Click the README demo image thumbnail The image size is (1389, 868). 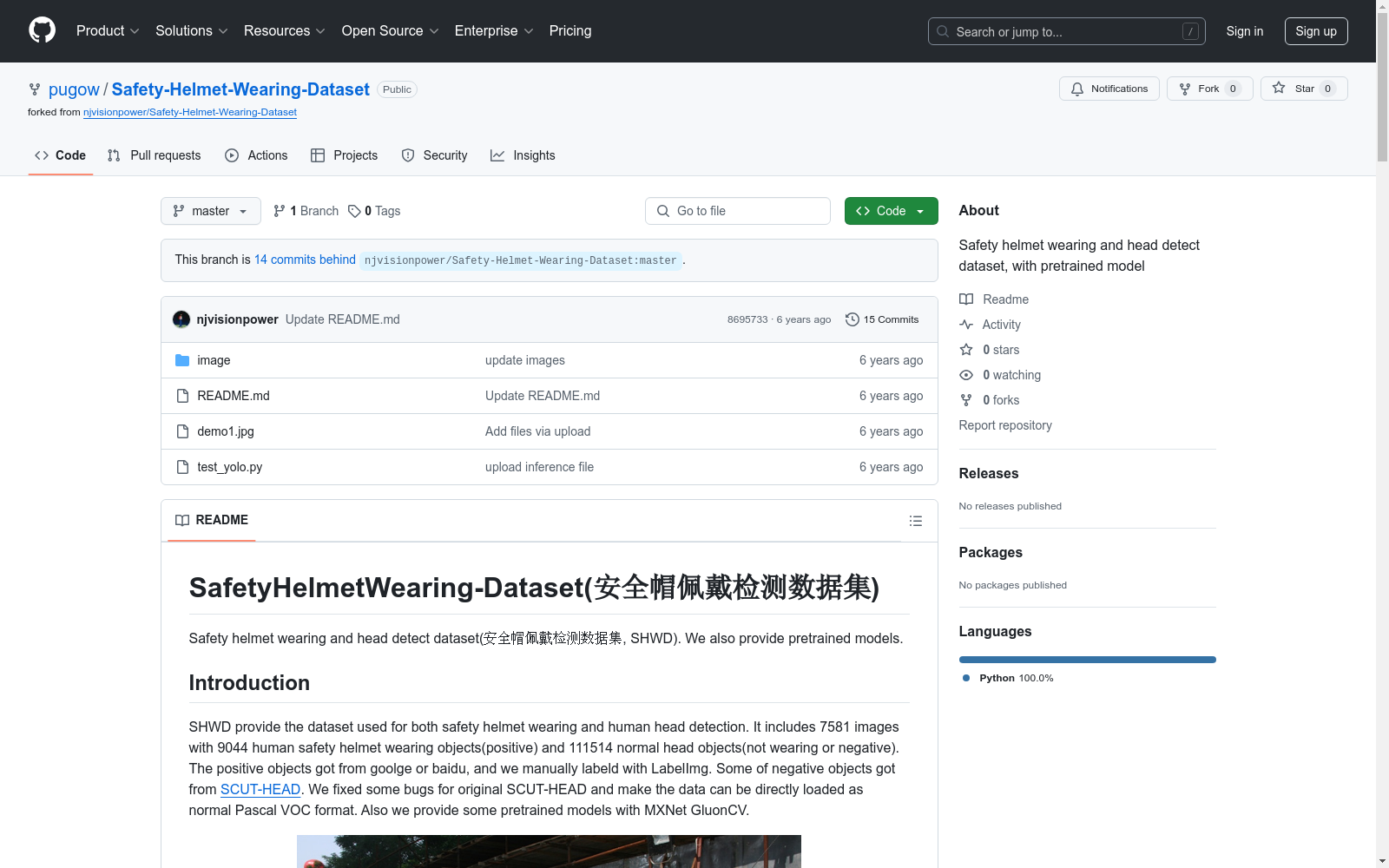click(549, 852)
